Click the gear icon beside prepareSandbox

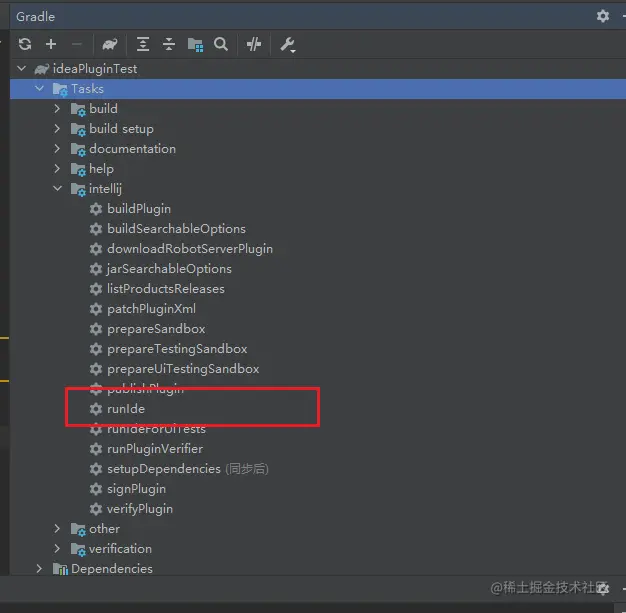(x=96, y=329)
